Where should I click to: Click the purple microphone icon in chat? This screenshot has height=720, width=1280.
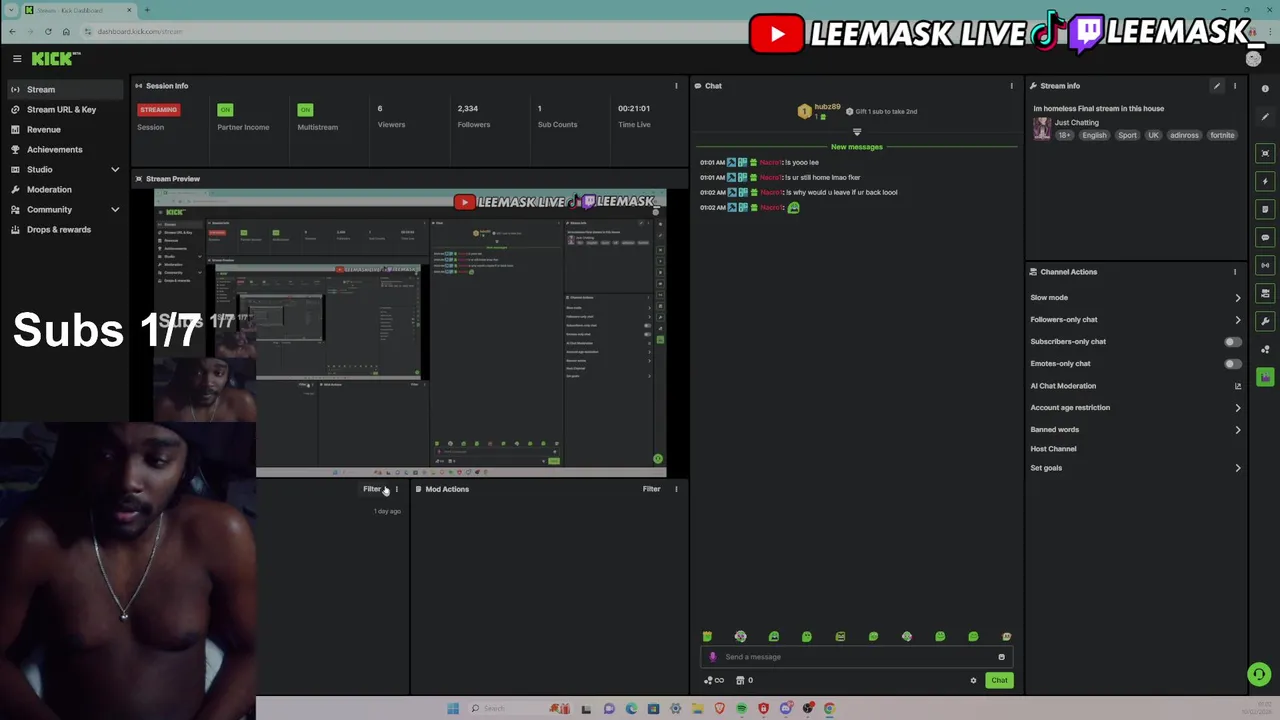pos(712,657)
